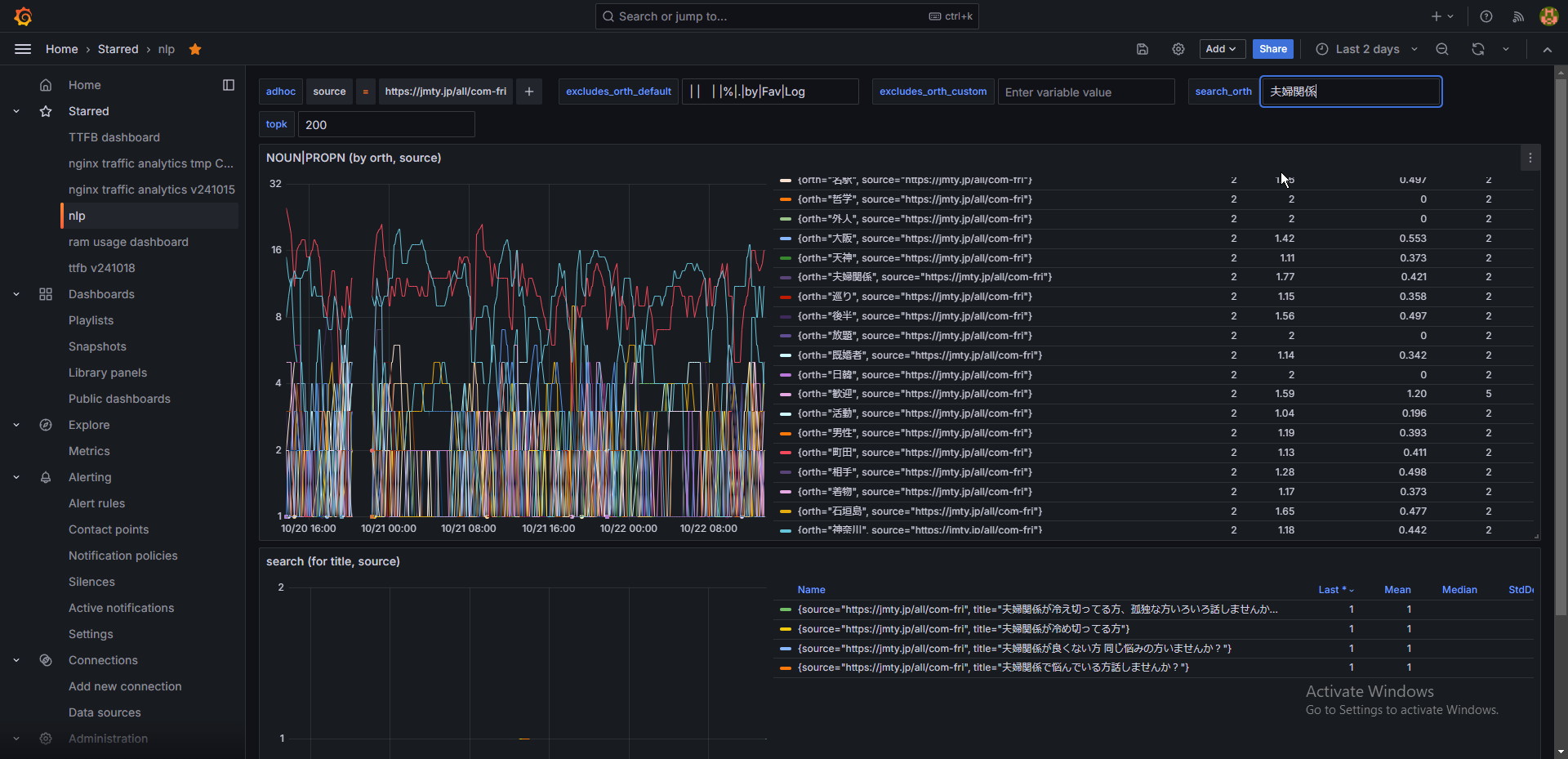Open NOUN|PROPN panel three-dot menu
1568x759 pixels.
coord(1530,158)
